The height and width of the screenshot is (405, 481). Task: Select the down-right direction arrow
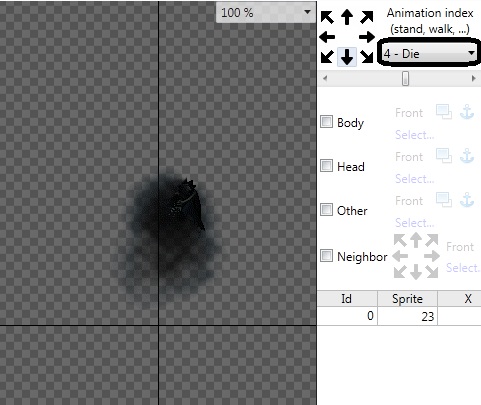367,57
